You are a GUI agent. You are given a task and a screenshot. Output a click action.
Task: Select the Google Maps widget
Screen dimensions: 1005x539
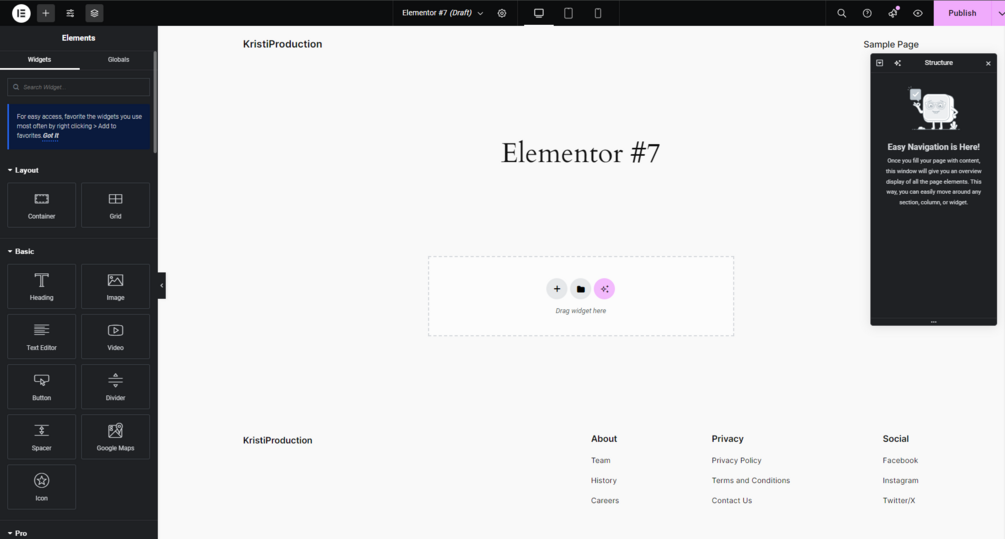coord(115,437)
